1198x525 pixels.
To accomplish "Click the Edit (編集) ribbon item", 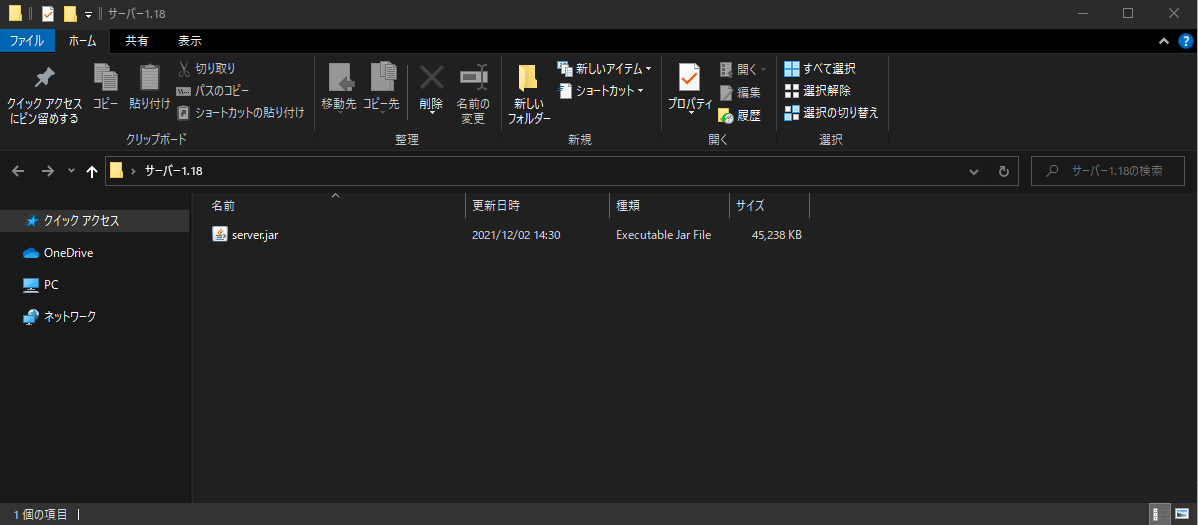I will (740, 92).
